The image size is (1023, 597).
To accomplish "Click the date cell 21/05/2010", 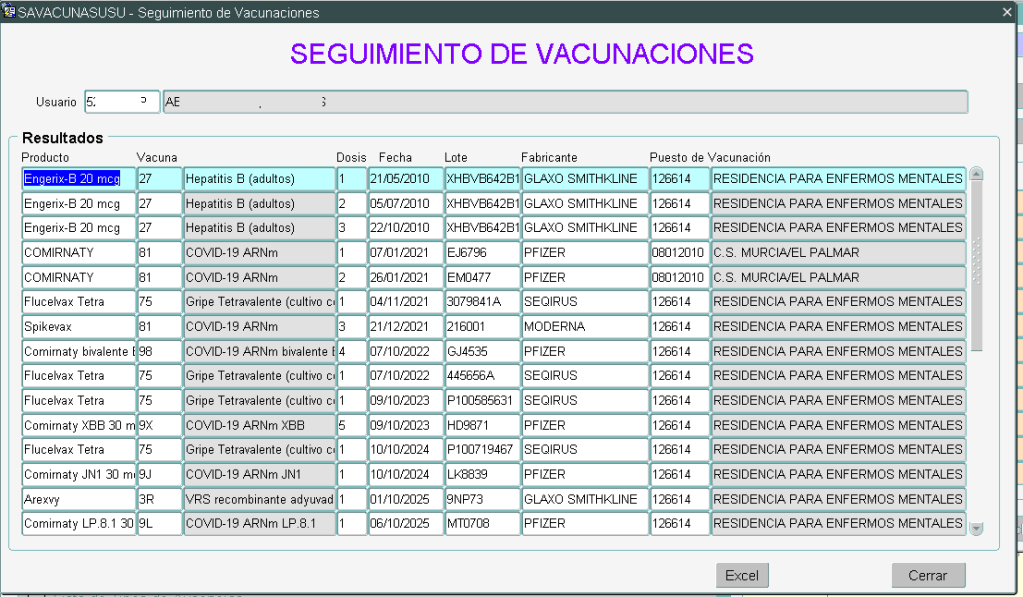I will pos(405,179).
